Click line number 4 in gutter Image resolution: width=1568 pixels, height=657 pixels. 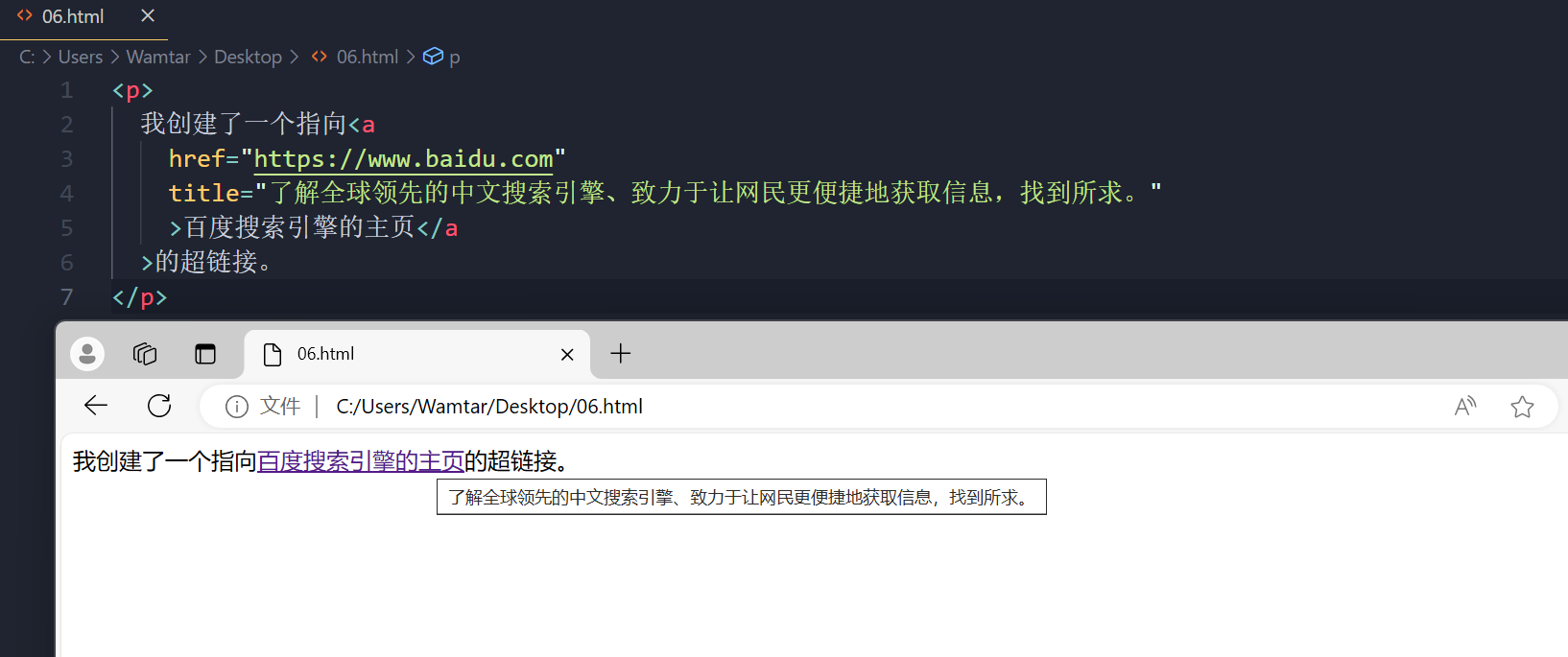click(67, 194)
